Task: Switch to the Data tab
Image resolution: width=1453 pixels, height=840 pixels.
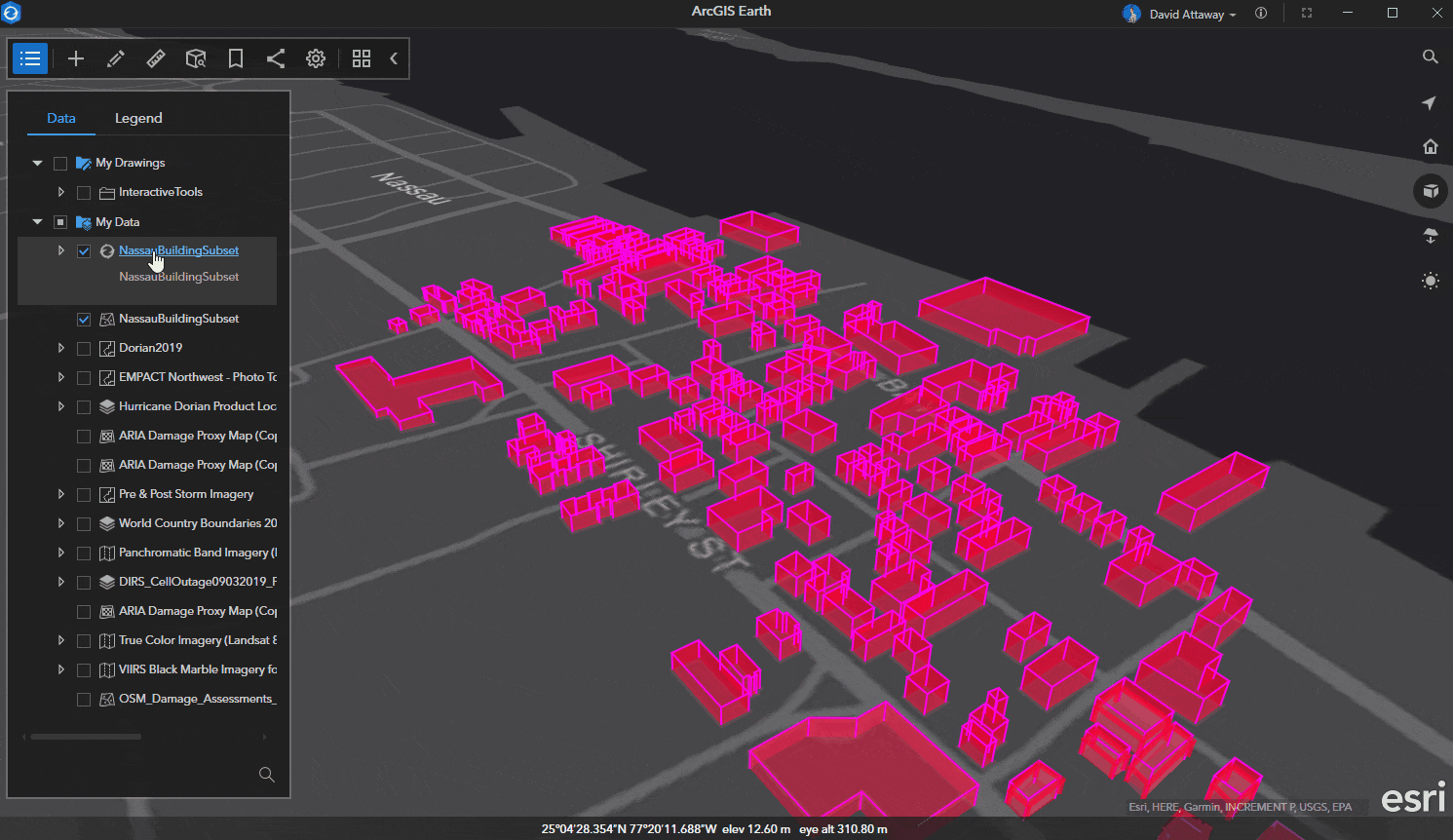Action: click(x=61, y=118)
